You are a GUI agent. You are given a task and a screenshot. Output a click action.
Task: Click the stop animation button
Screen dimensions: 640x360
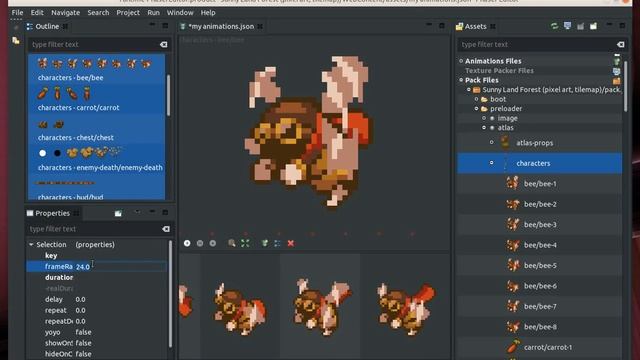click(x=213, y=243)
